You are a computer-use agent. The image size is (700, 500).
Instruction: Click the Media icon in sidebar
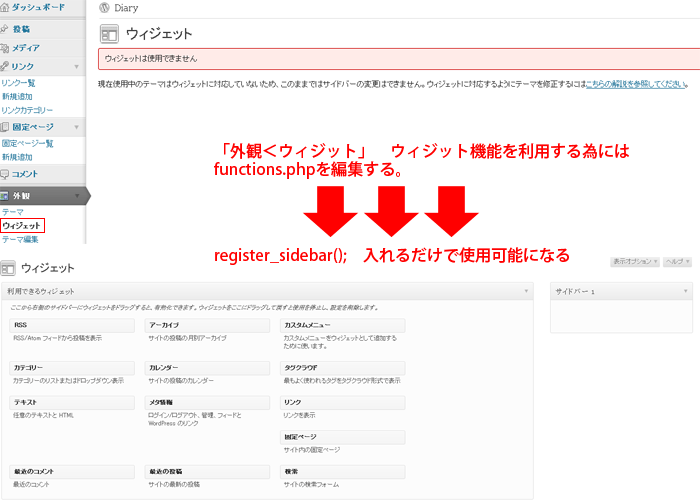point(6,48)
